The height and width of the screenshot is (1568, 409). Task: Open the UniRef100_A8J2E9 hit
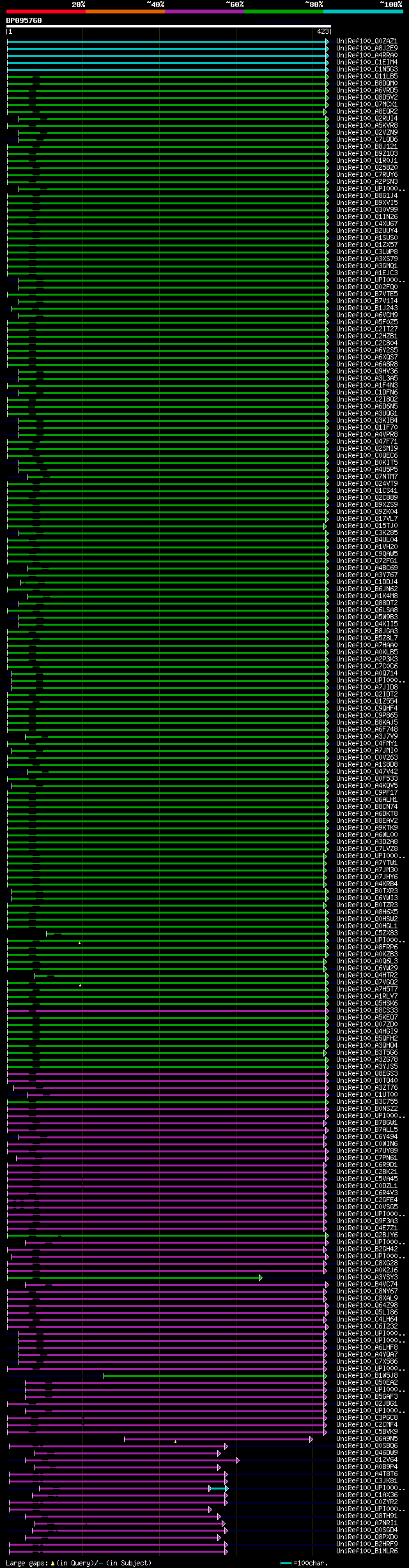[x=367, y=49]
